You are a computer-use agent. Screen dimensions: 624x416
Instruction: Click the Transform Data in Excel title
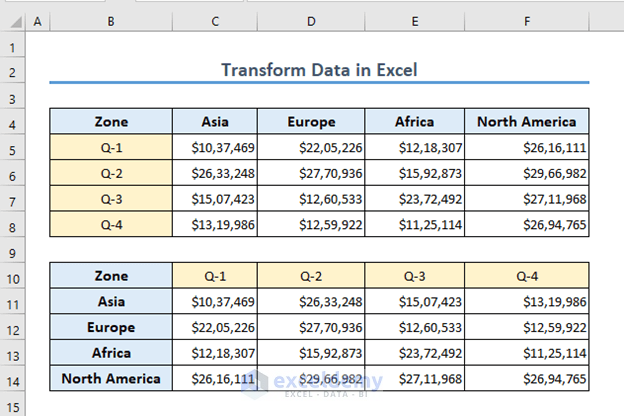click(319, 70)
